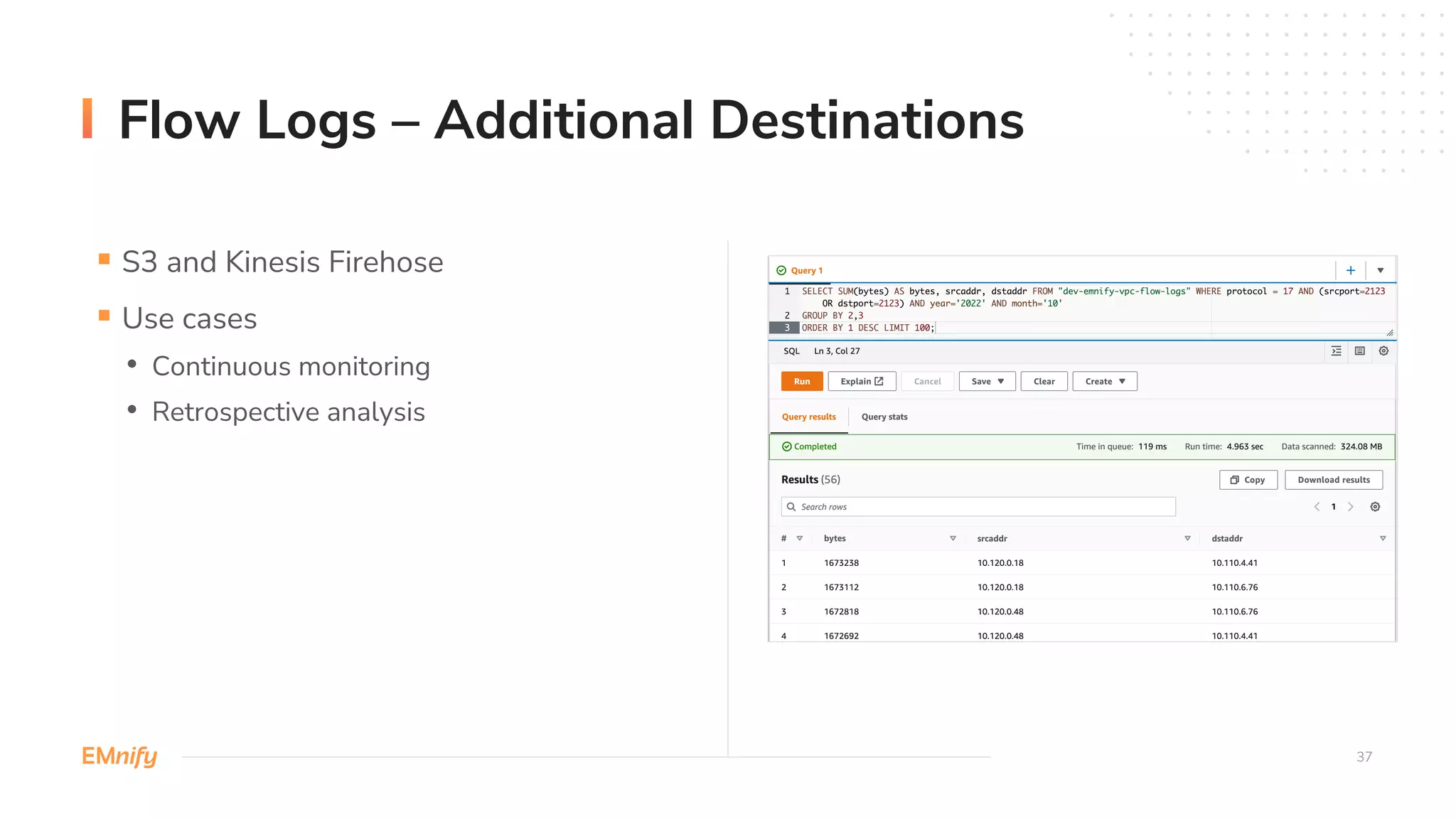Open editor settings gear icon
Screen dimensions: 1456x819
pos(1383,350)
